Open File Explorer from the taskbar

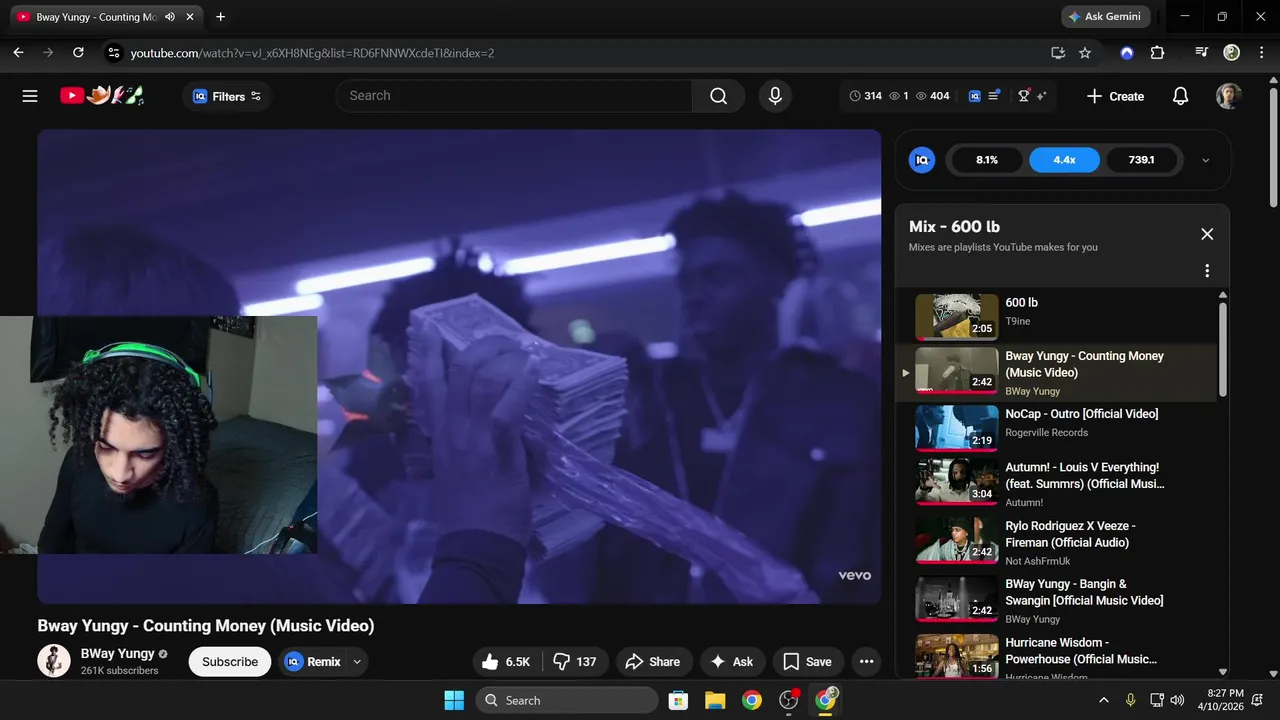pyautogui.click(x=714, y=700)
